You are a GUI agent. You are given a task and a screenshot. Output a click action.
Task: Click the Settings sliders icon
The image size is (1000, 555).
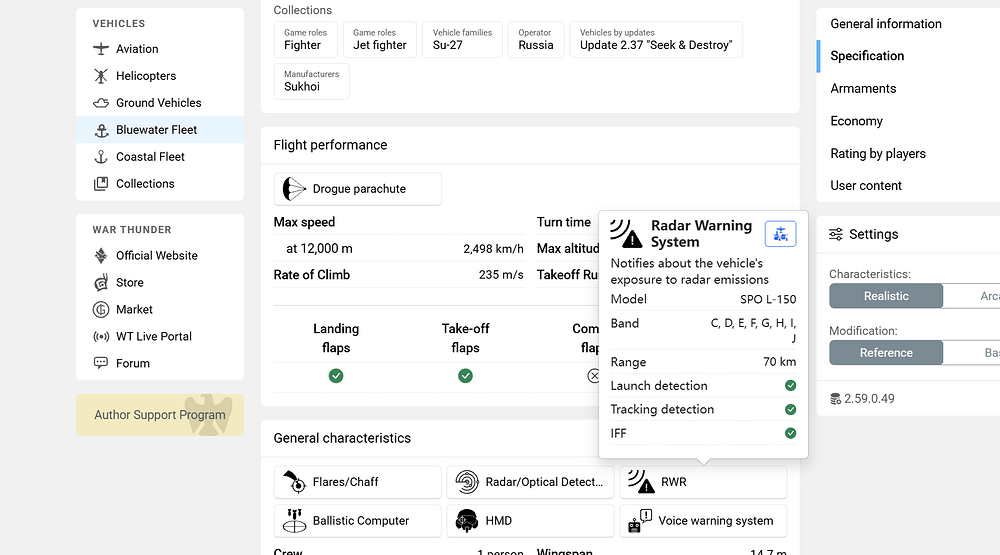click(836, 234)
